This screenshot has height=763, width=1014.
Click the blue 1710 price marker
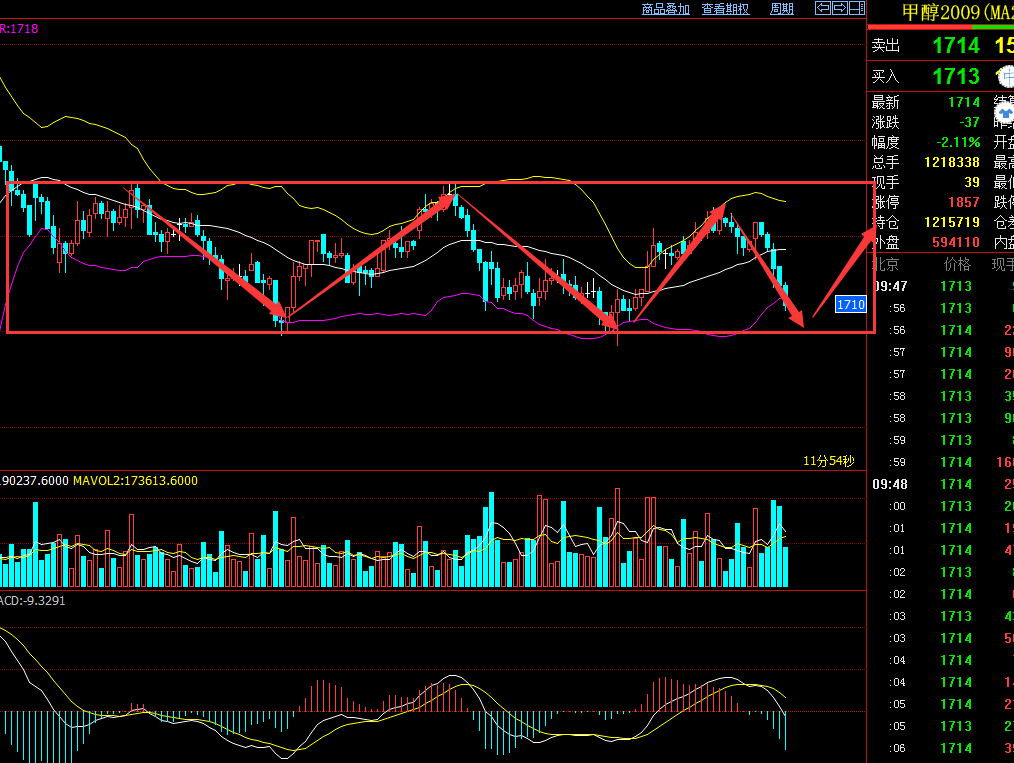pos(850,304)
